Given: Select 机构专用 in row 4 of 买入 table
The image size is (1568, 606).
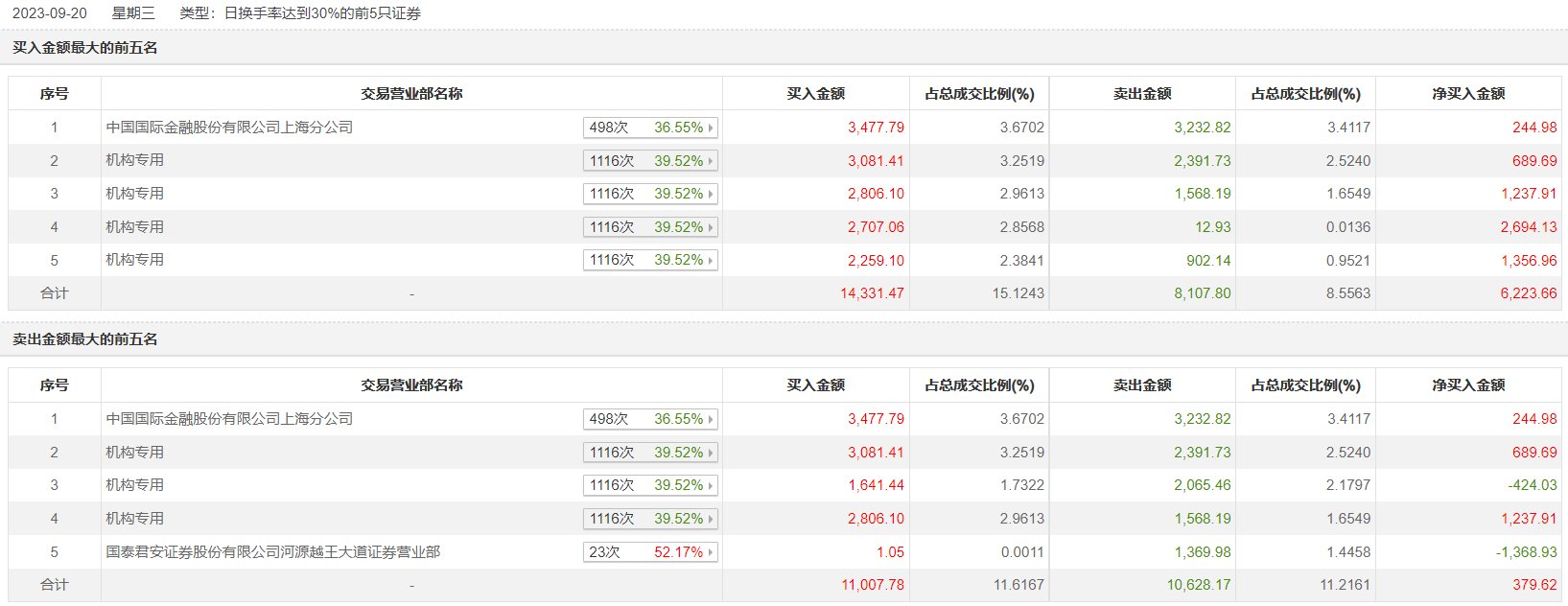Looking at the screenshot, I should tap(135, 227).
